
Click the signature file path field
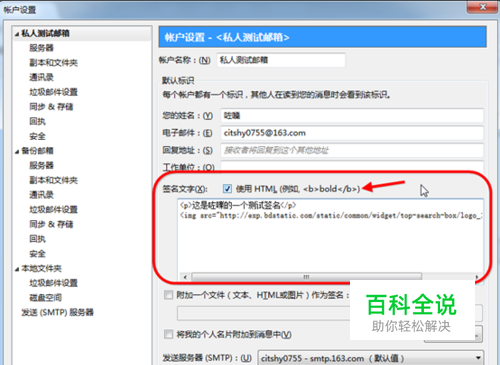point(263,314)
